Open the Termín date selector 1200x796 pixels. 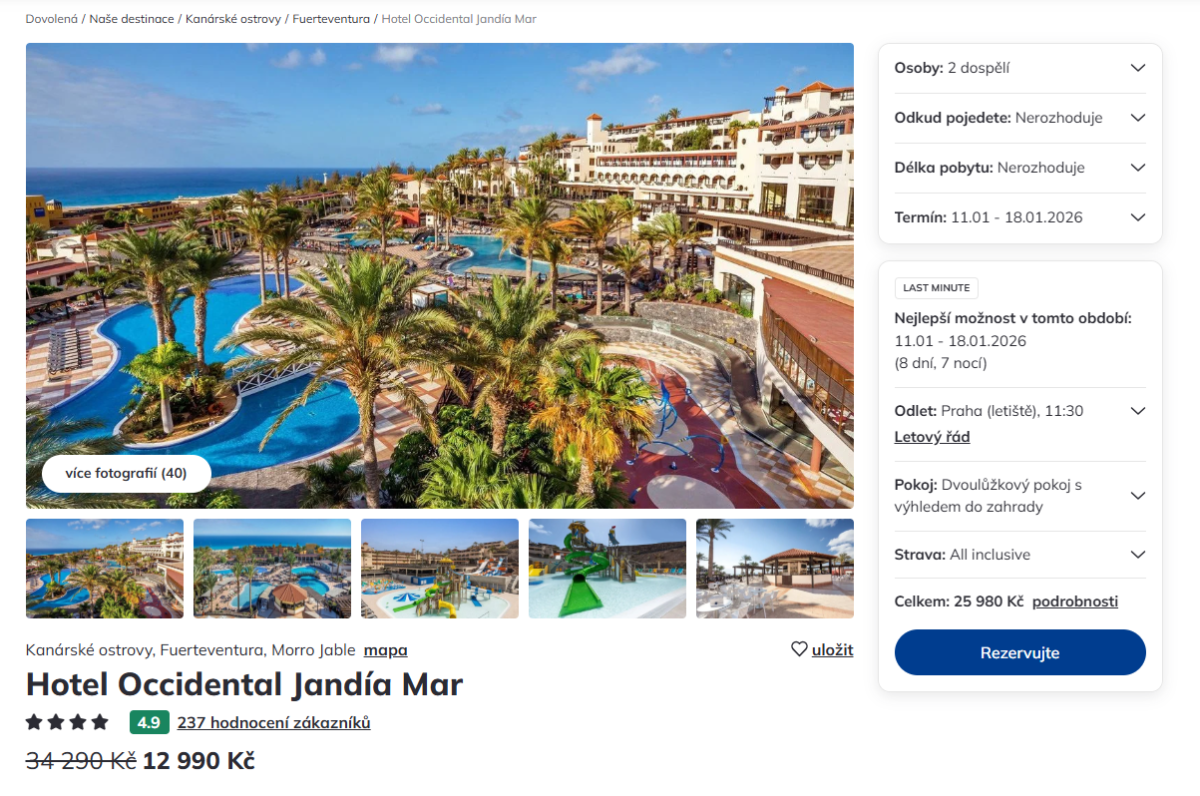click(1020, 217)
